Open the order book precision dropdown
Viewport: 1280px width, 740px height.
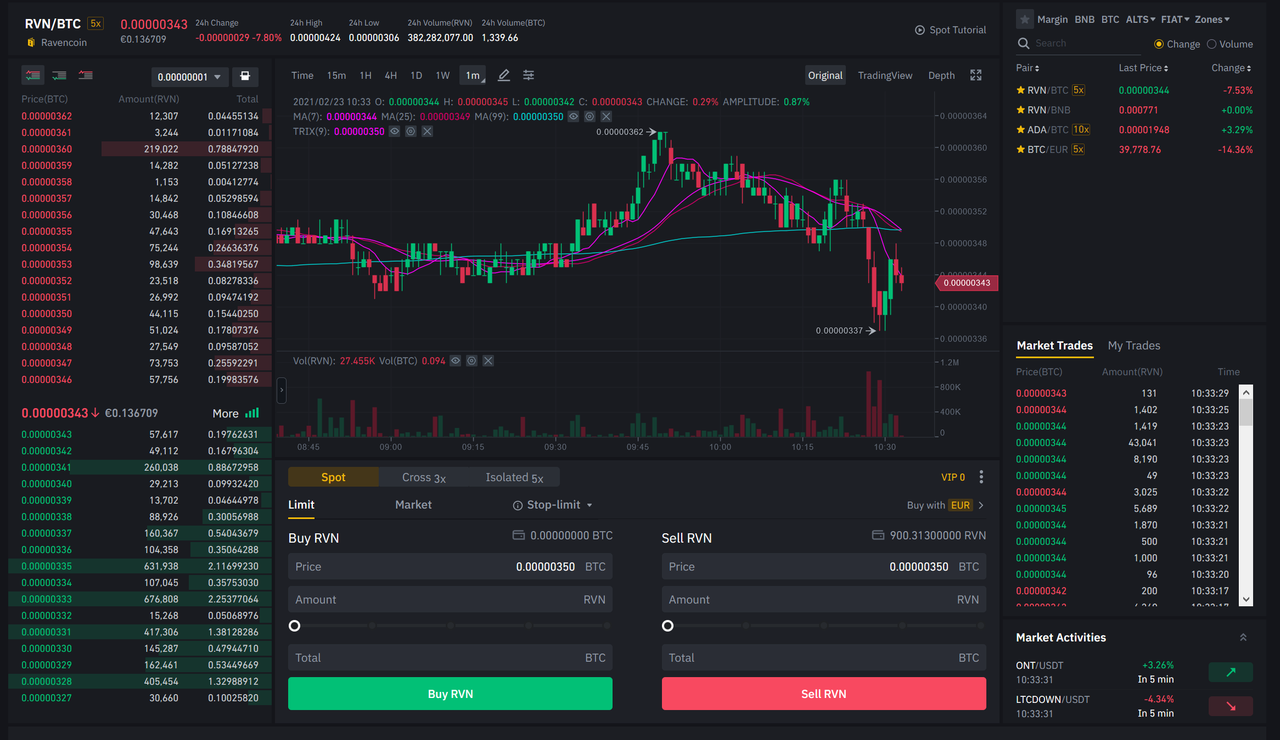[x=189, y=77]
